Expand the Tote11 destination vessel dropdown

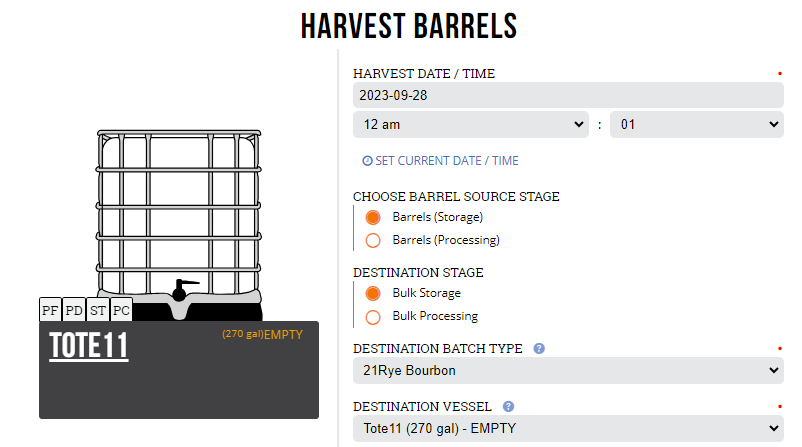pyautogui.click(x=568, y=428)
